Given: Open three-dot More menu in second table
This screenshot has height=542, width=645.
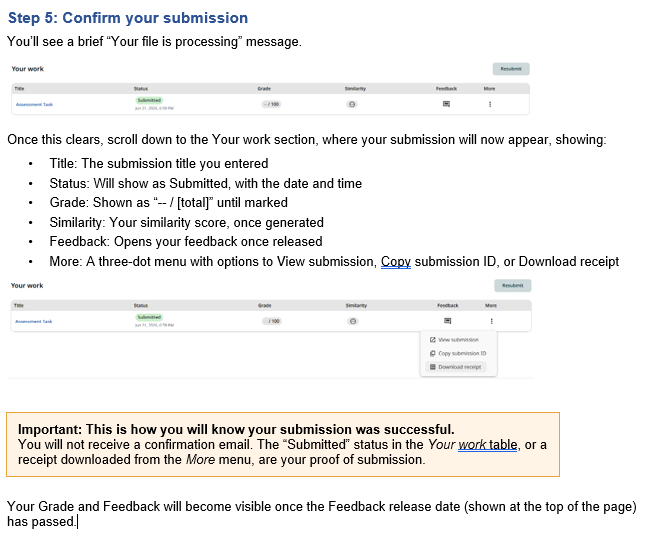Looking at the screenshot, I should 491,321.
